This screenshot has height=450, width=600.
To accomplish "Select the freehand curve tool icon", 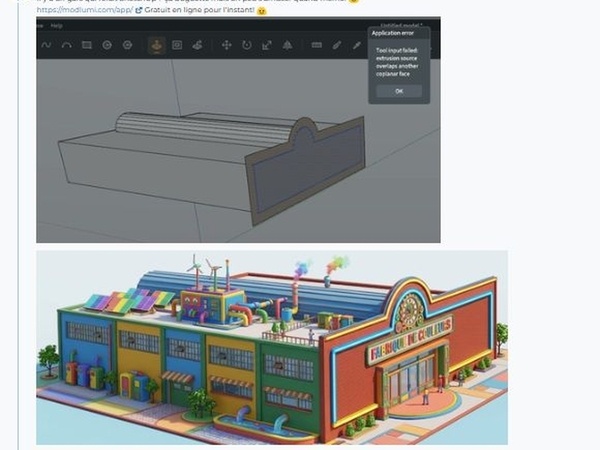I will coord(46,45).
